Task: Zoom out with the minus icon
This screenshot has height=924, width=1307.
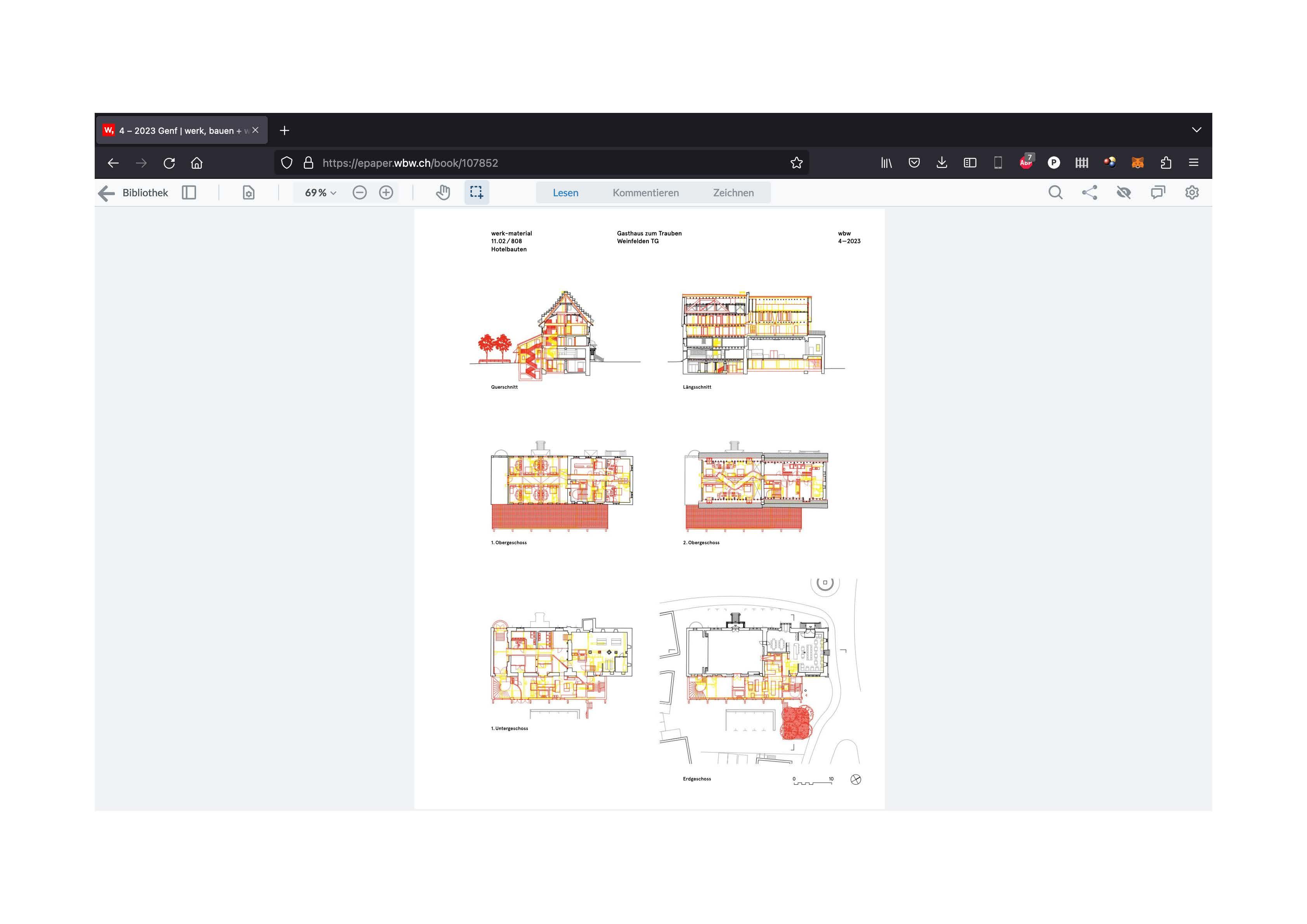Action: (359, 193)
